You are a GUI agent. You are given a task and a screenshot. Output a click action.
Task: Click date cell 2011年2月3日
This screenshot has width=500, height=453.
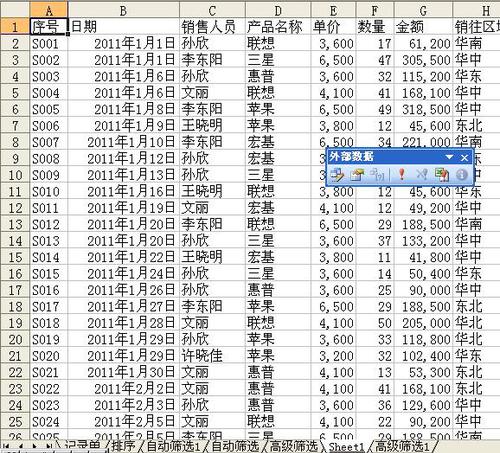124,405
